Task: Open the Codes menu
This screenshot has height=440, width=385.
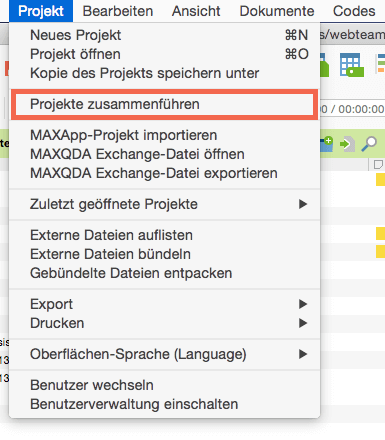Action: coord(354,11)
